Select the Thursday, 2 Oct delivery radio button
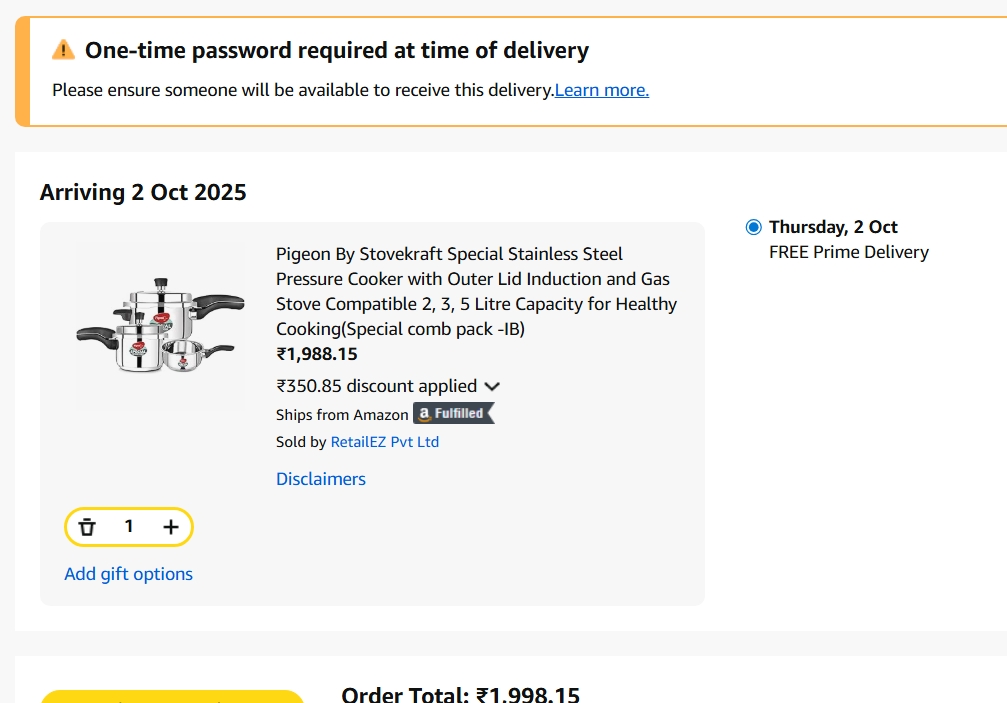1007x703 pixels. (x=752, y=227)
